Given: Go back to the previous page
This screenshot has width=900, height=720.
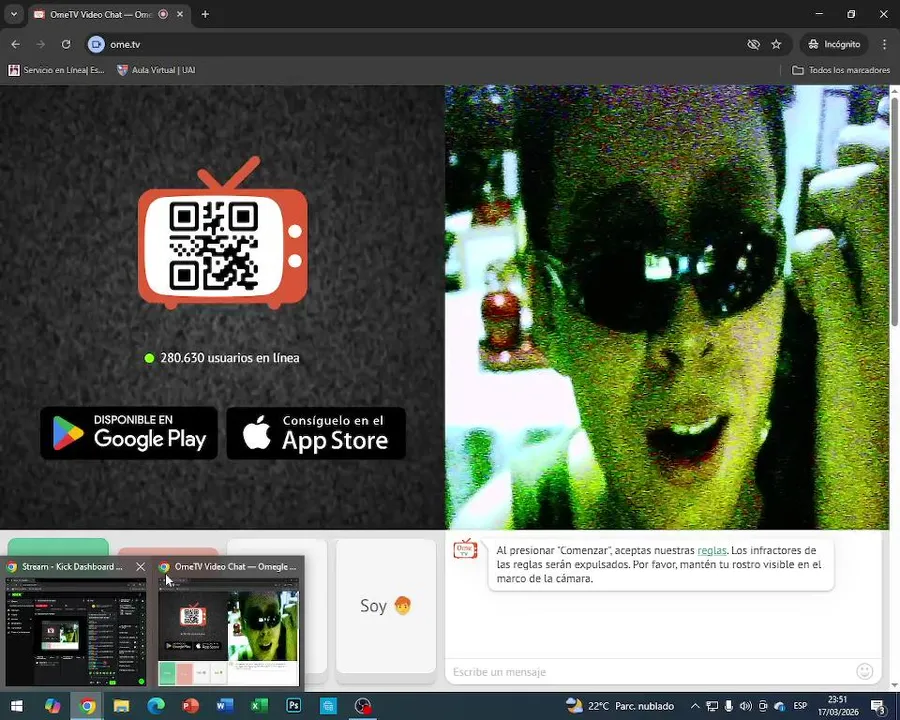Looking at the screenshot, I should pyautogui.click(x=15, y=44).
